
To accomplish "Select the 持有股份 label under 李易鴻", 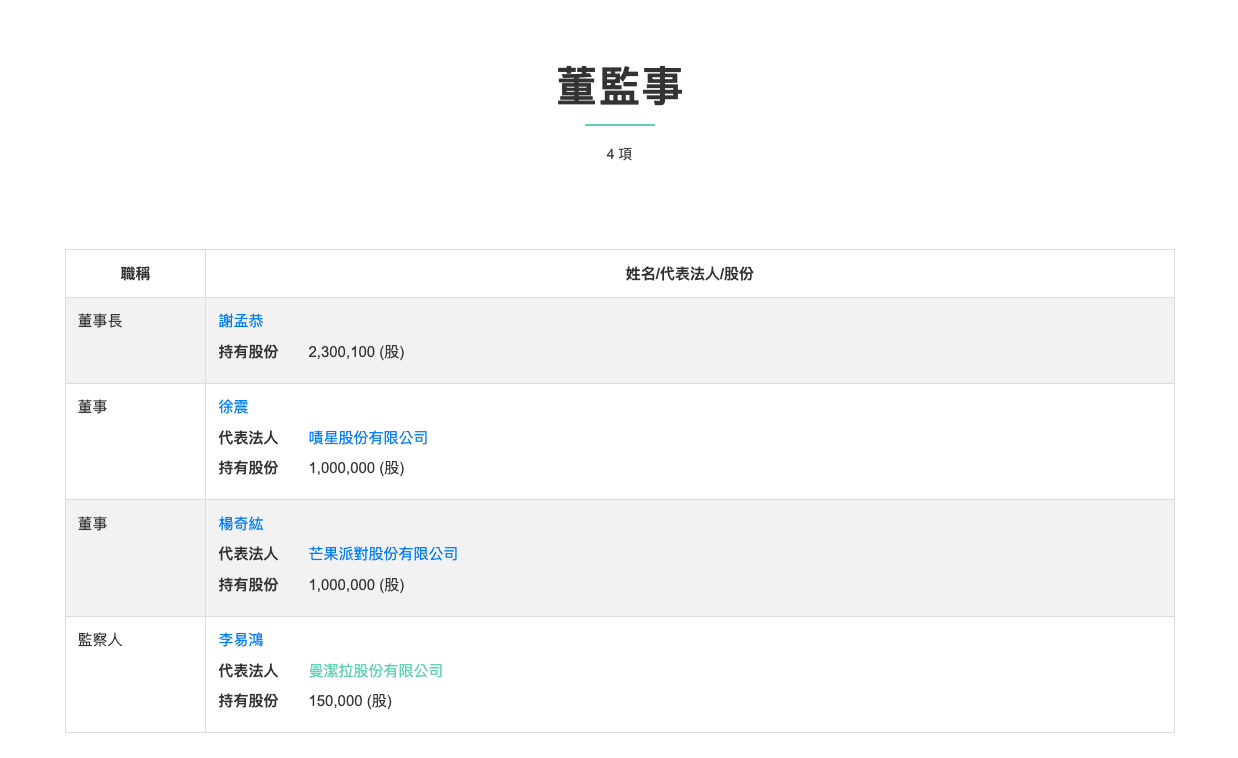I will [x=249, y=701].
